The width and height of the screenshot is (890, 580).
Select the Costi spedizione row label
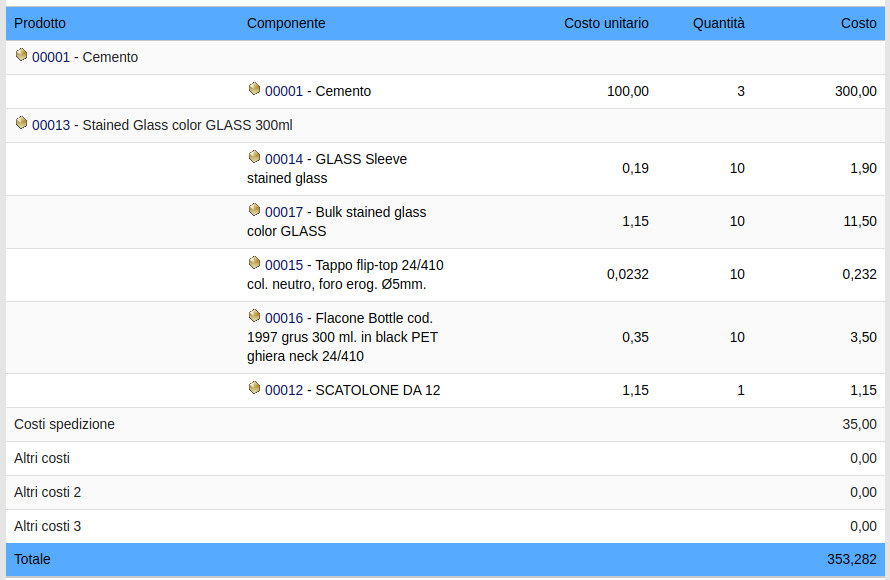click(x=64, y=424)
